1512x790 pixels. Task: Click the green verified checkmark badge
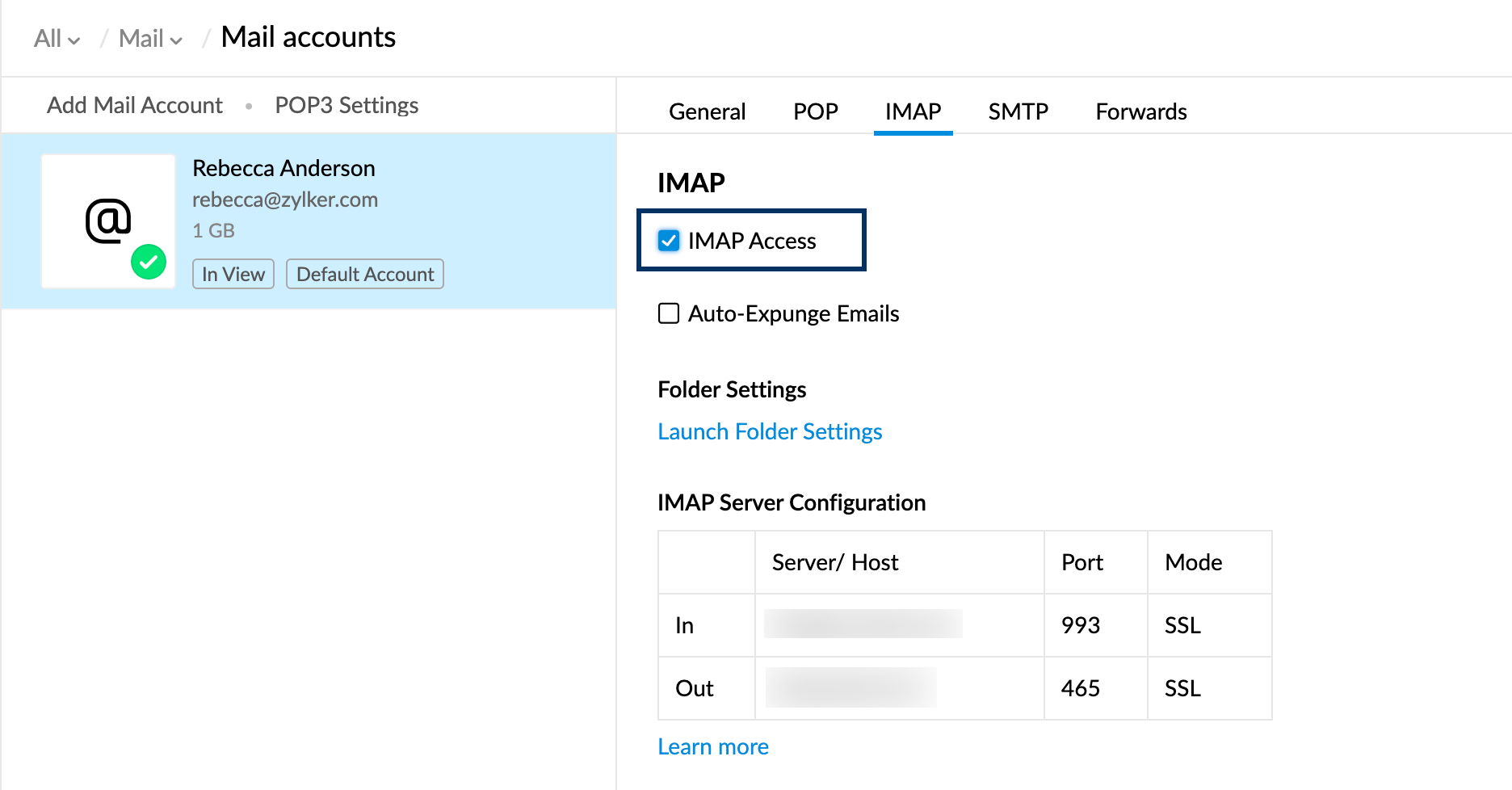point(149,262)
